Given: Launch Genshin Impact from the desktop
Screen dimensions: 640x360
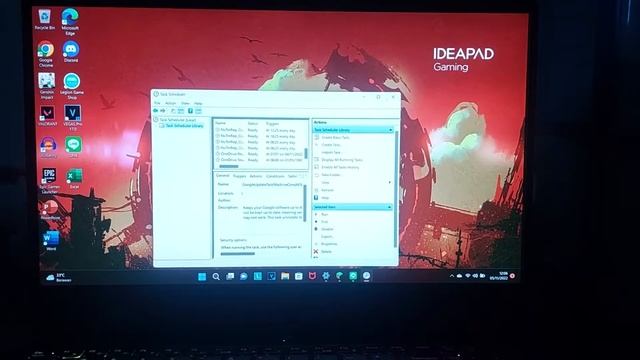Looking at the screenshot, I should pyautogui.click(x=47, y=86).
